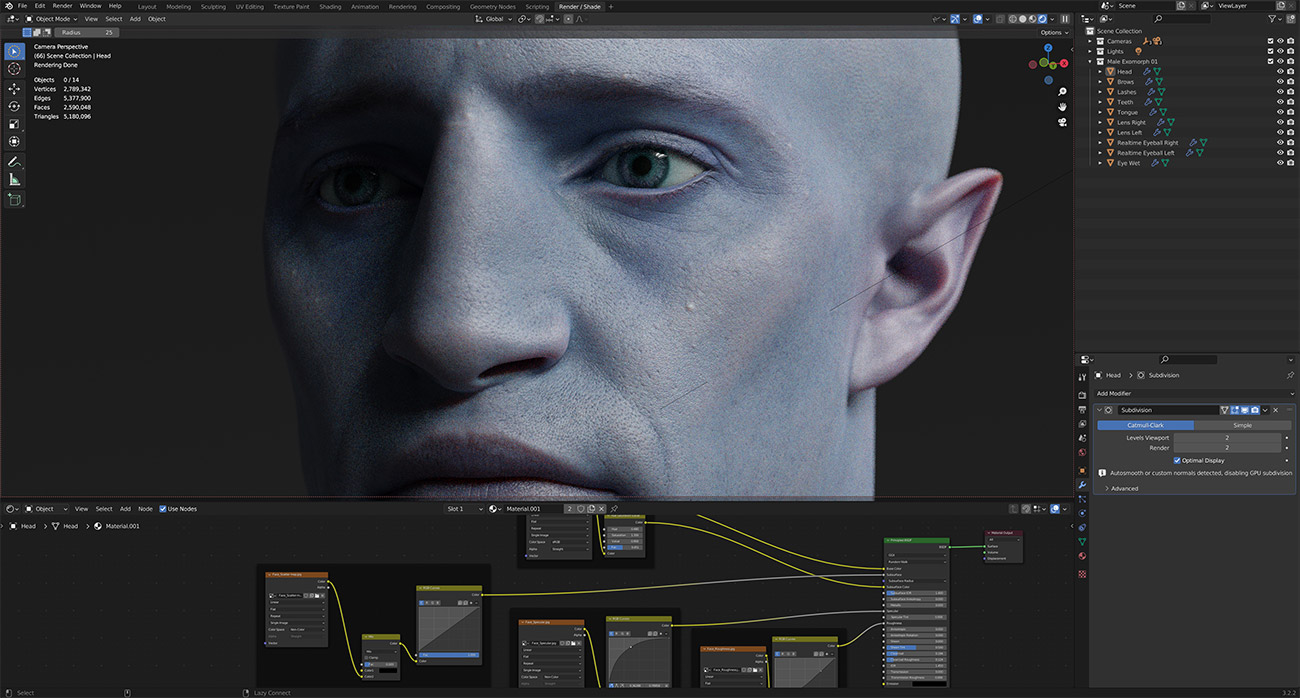Expand the Advanced subdivision section

pyautogui.click(x=1124, y=489)
